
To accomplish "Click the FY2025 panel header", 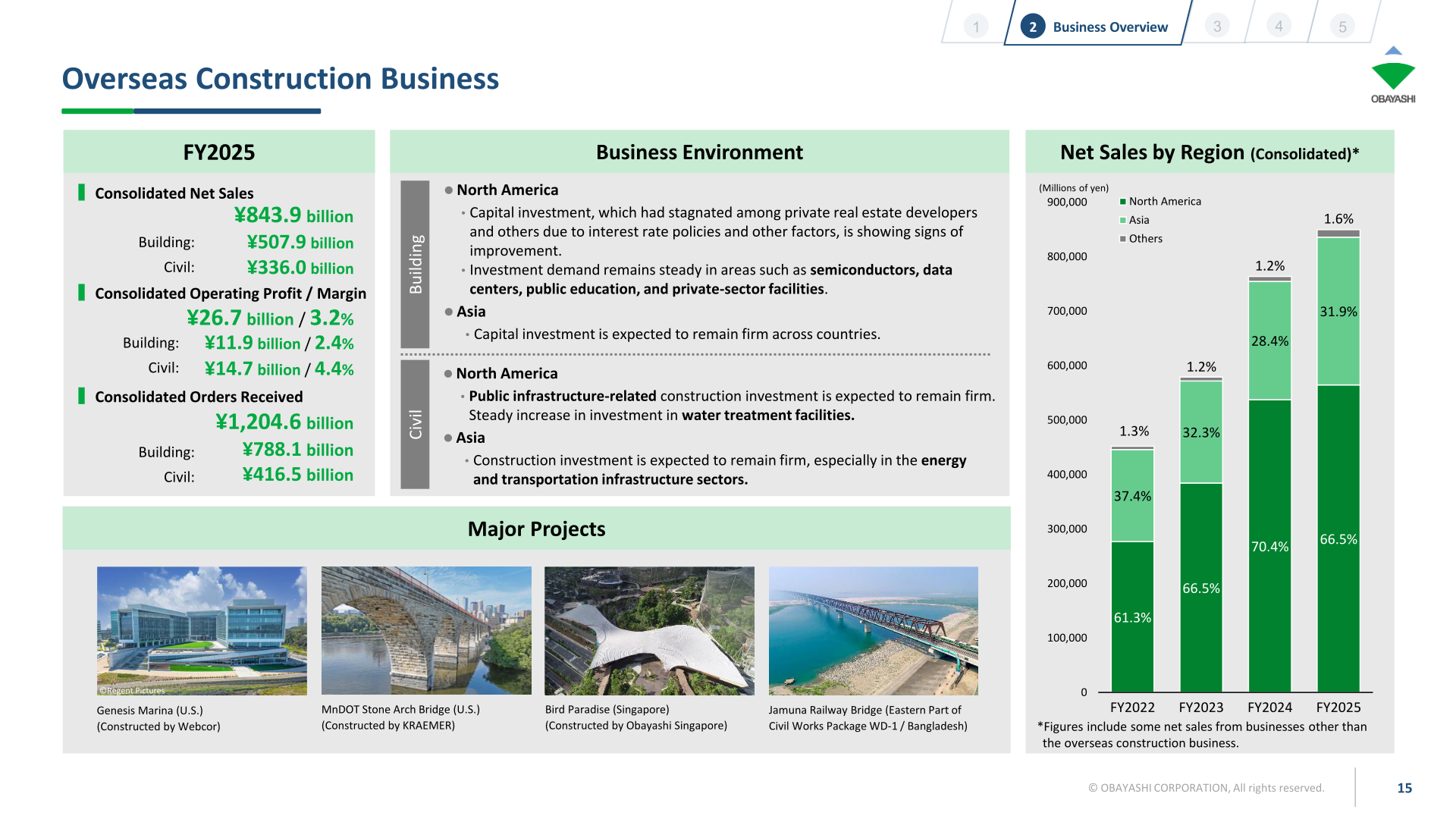I will (x=219, y=152).
